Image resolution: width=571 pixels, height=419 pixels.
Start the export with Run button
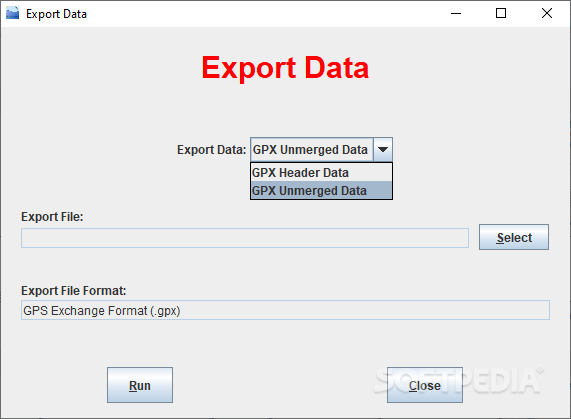coord(140,385)
